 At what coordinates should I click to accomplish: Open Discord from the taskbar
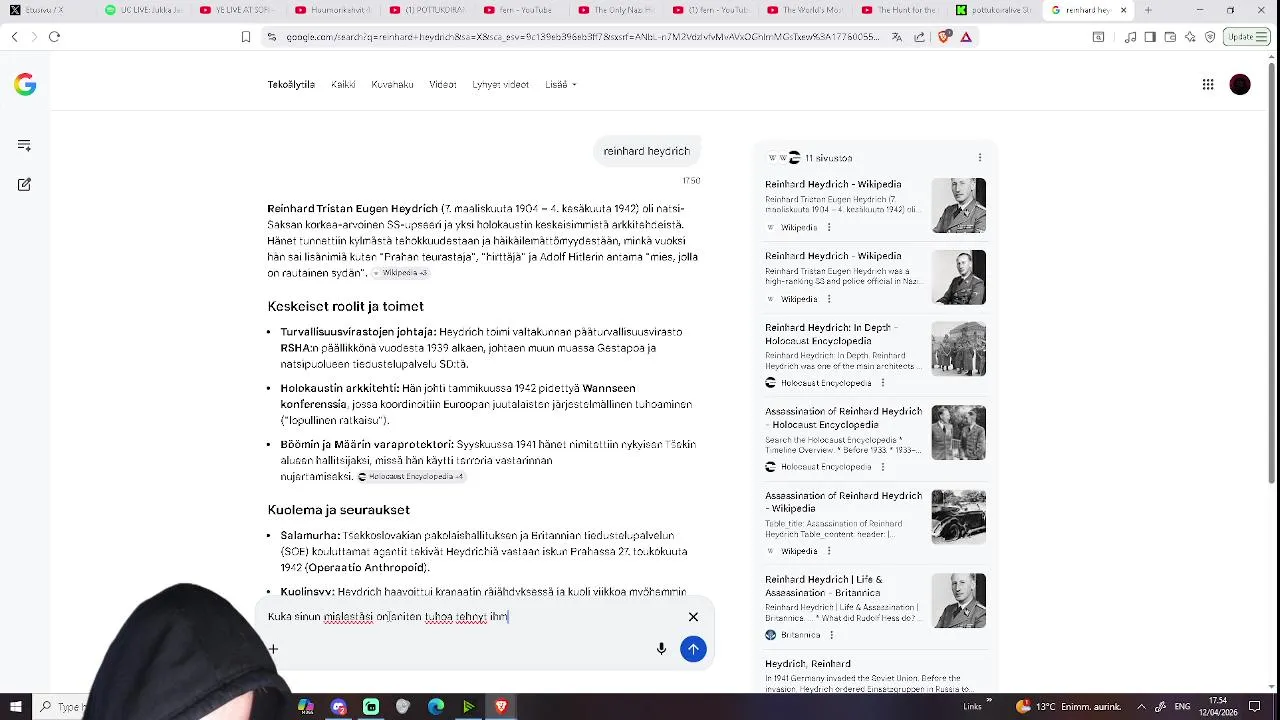[x=339, y=707]
